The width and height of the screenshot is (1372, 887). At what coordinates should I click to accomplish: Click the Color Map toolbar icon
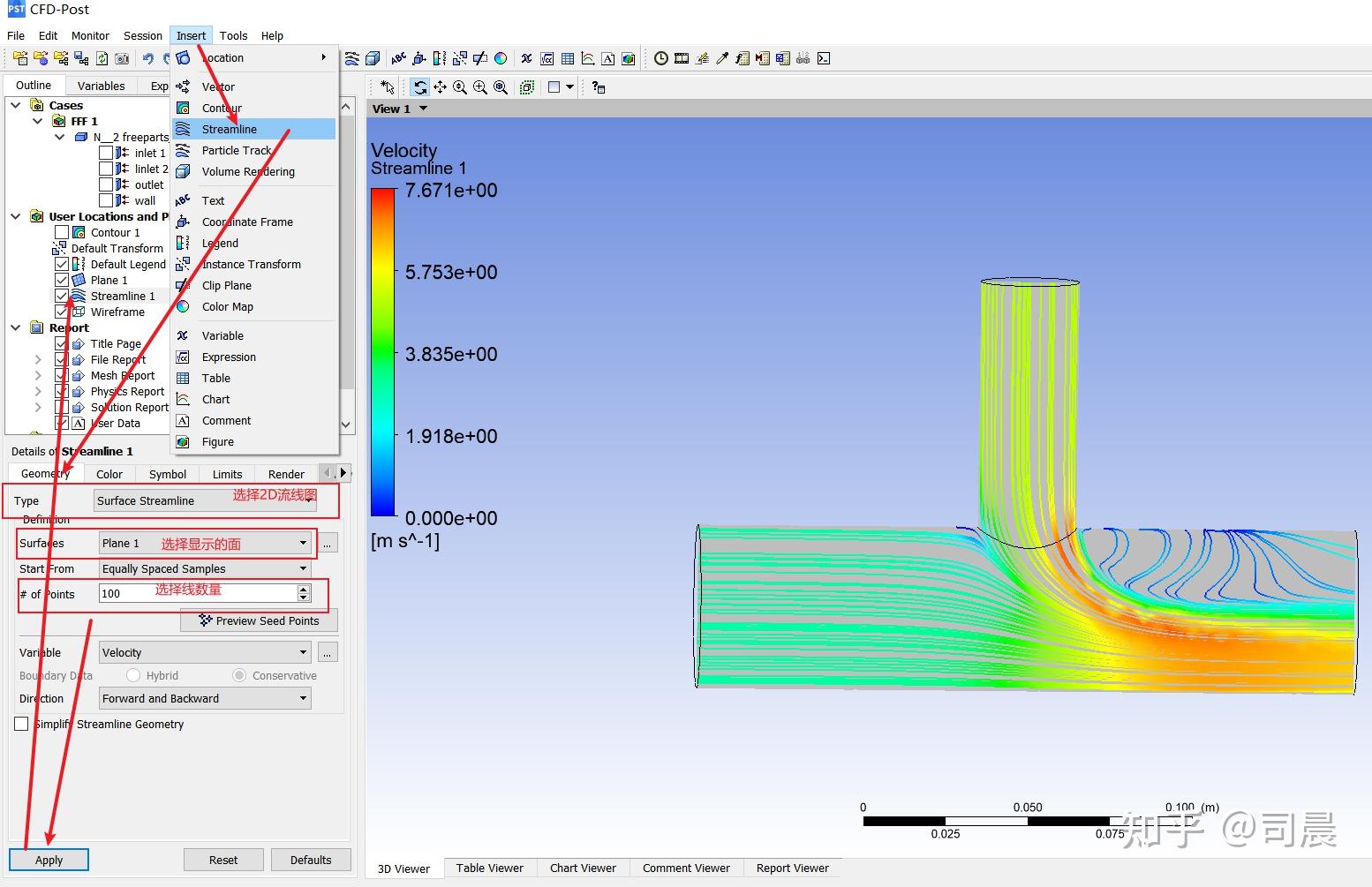point(501,59)
